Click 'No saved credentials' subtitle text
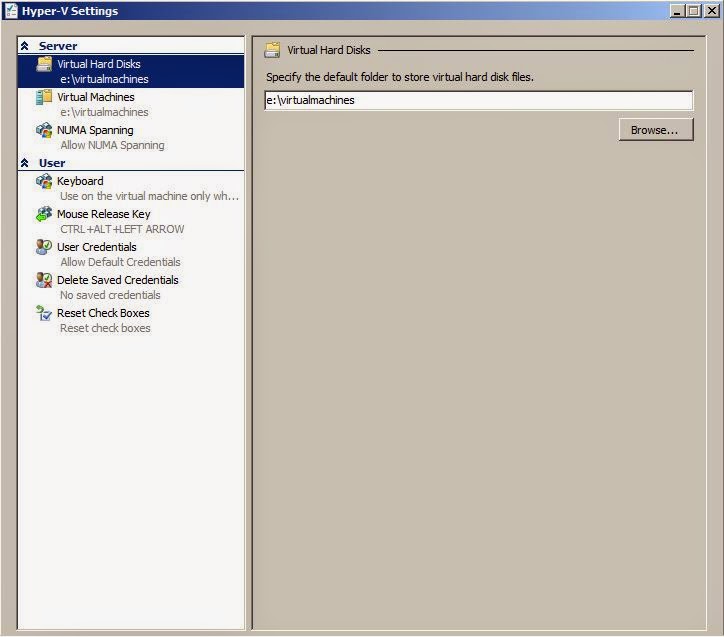 coord(110,295)
